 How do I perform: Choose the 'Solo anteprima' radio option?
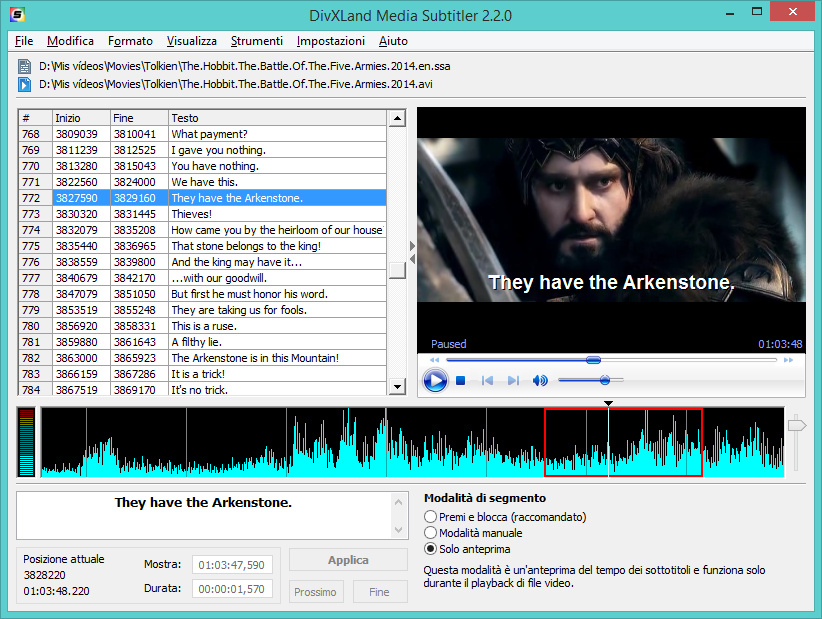pos(431,549)
